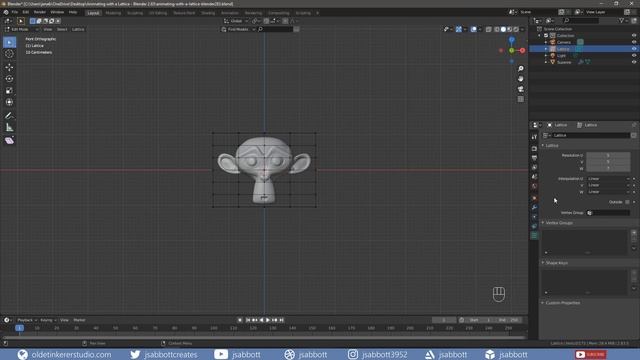This screenshot has width=640, height=360.
Task: Switch to solid viewport shading
Action: (503, 29)
